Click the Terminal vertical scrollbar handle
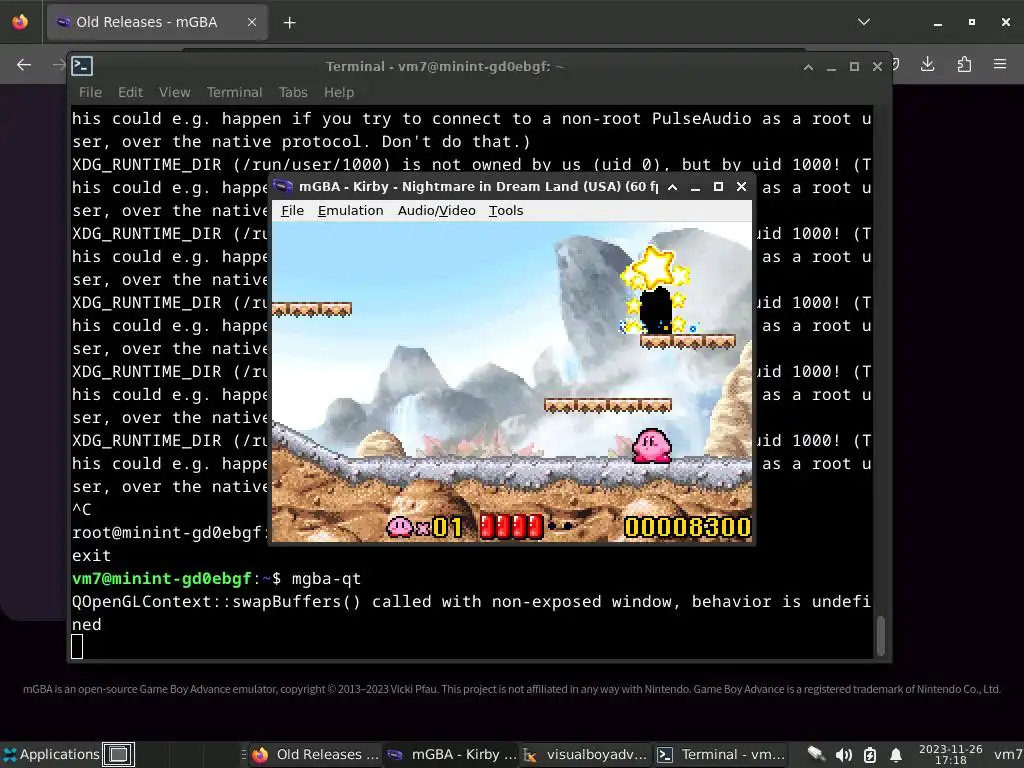The image size is (1024, 768). click(x=880, y=635)
